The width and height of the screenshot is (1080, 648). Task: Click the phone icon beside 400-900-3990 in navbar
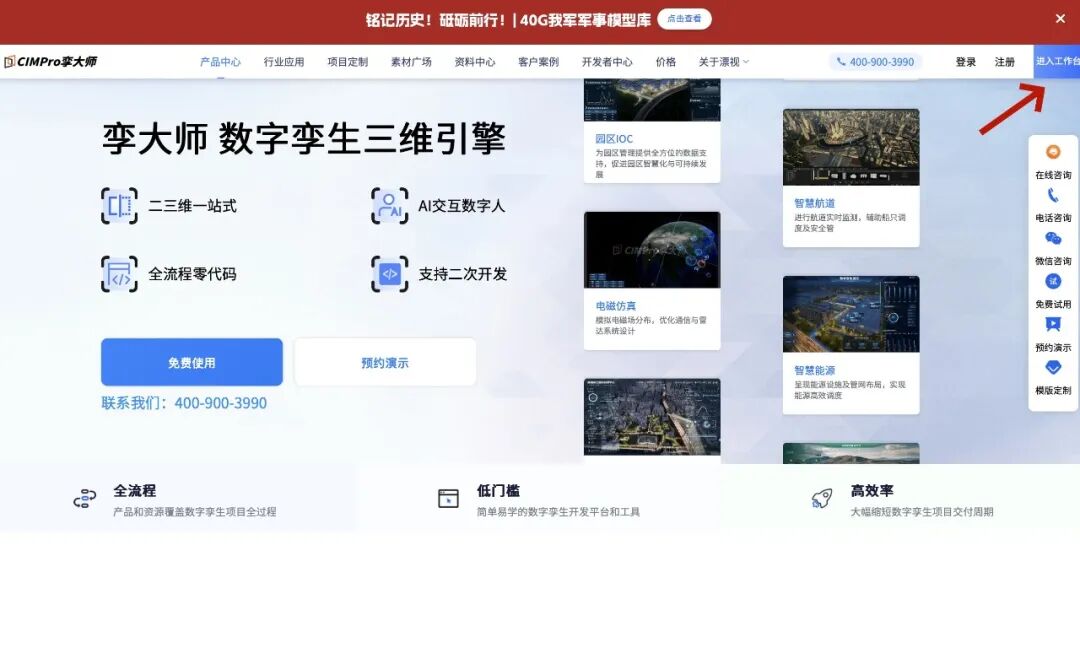(x=841, y=62)
